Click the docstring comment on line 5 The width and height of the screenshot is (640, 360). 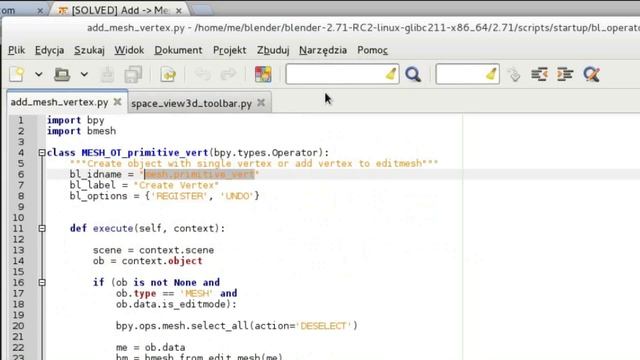[254, 164]
